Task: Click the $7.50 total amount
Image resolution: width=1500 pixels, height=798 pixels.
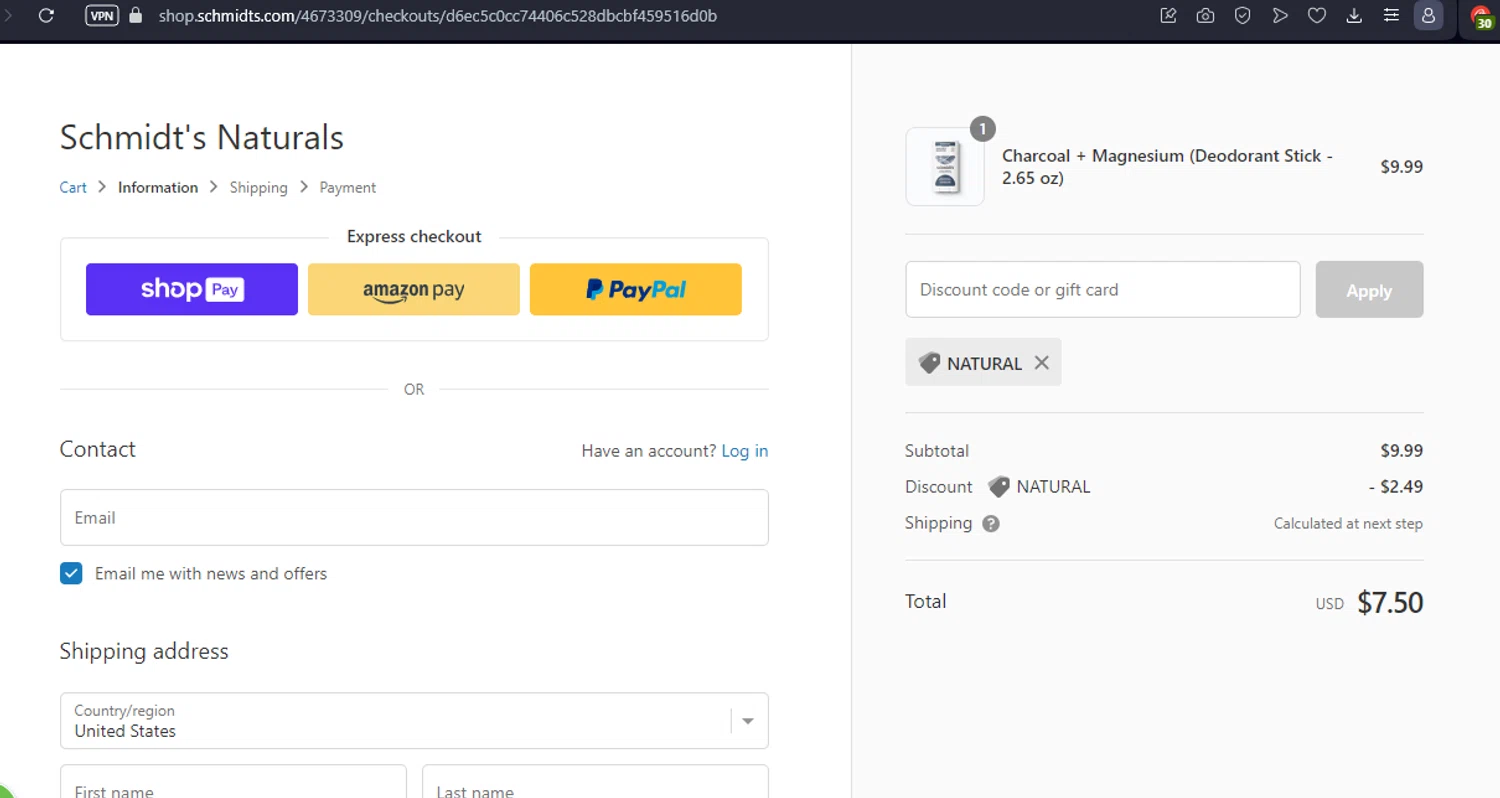Action: click(x=1390, y=602)
